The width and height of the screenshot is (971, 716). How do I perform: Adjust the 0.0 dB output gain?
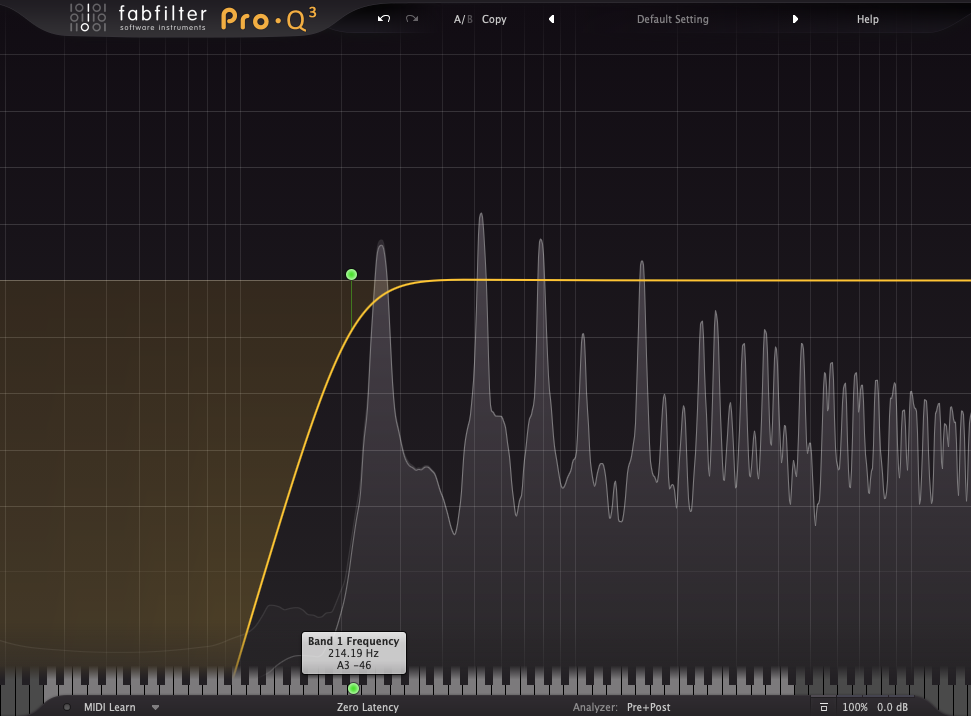click(x=892, y=707)
